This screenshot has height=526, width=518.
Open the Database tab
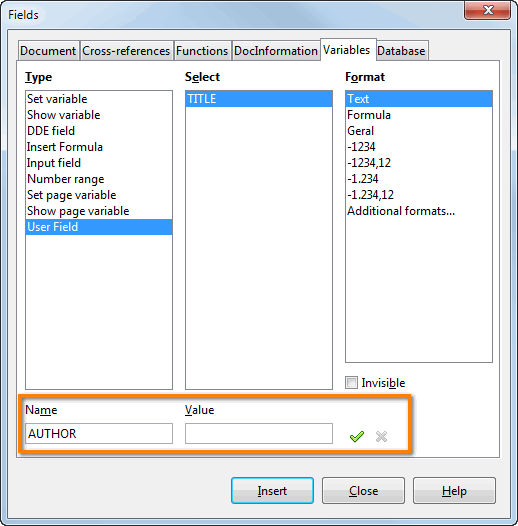pyautogui.click(x=402, y=51)
